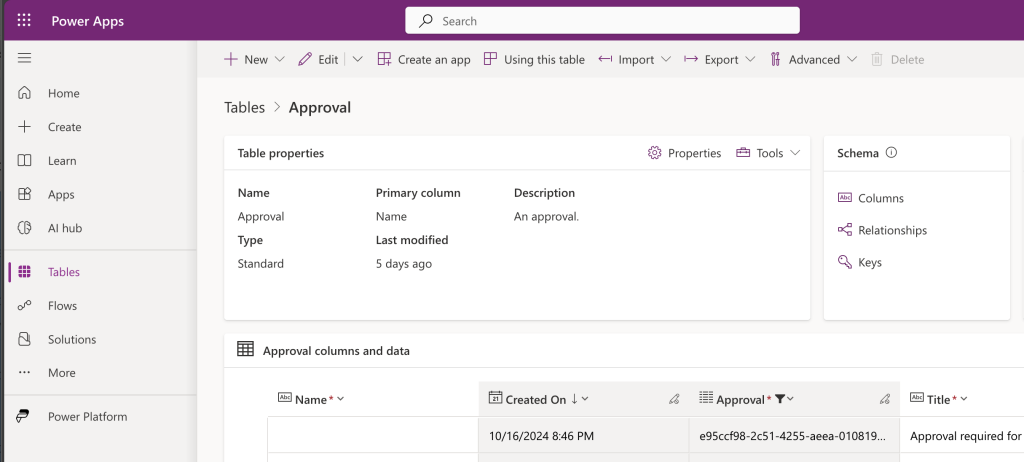
Task: Open the Tools dropdown in Table properties
Action: click(x=768, y=153)
